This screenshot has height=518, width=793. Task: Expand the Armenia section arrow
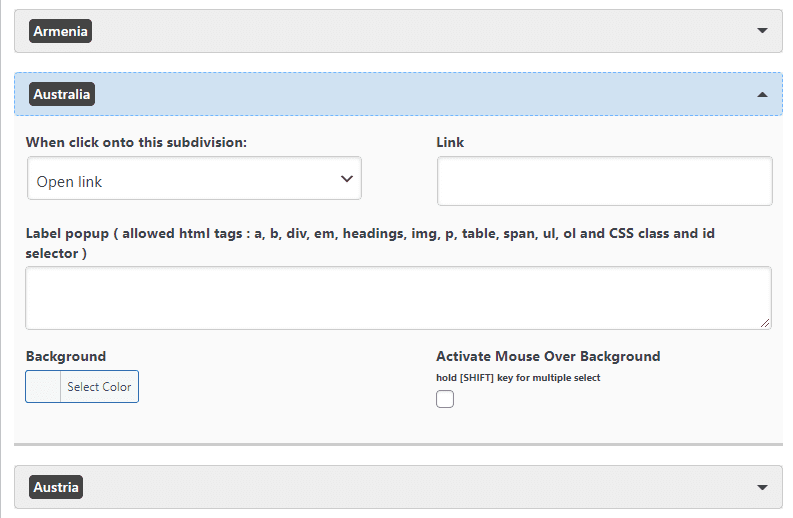click(x=763, y=31)
